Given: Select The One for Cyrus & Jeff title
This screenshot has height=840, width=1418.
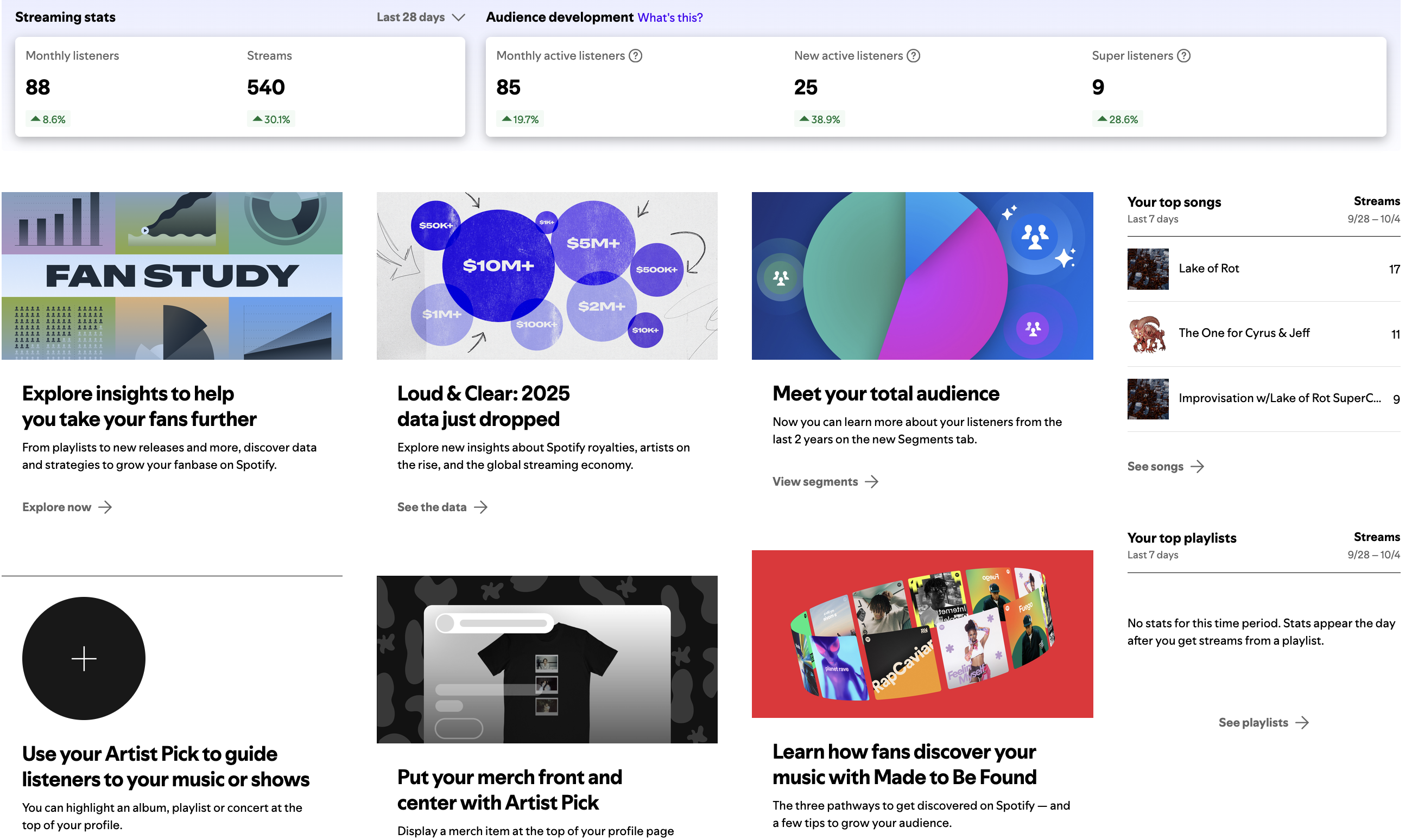Looking at the screenshot, I should click(x=1244, y=333).
